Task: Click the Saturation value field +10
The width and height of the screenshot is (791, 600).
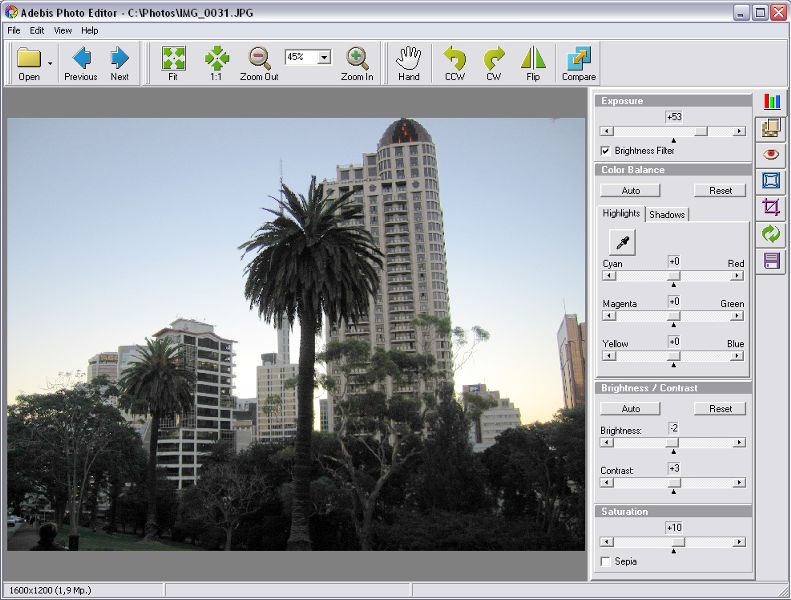Action: 674,528
